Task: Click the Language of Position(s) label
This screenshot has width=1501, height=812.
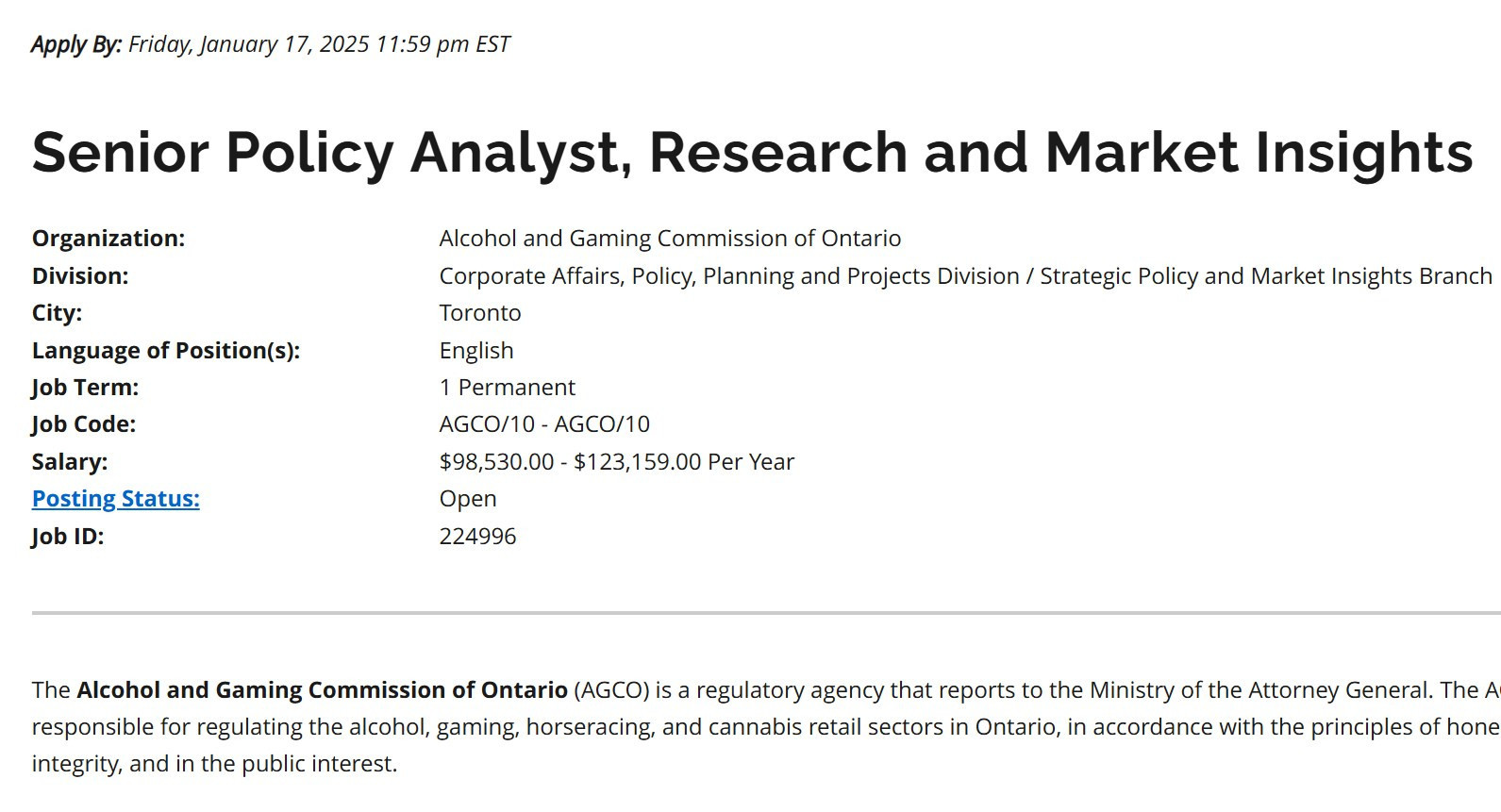Action: coord(166,351)
